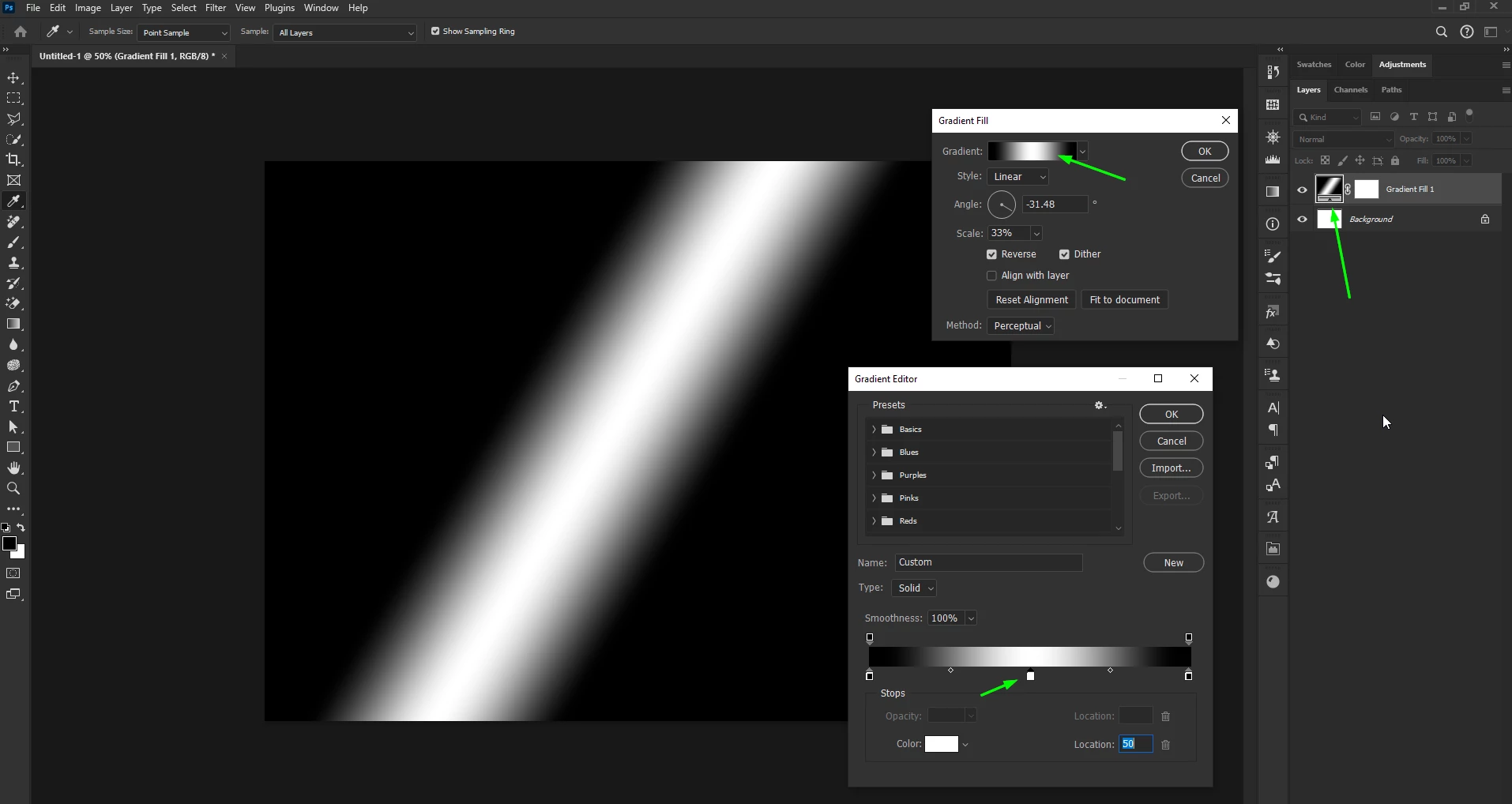Screen dimensions: 1512x804
Task: Uncheck the Reverse checkbox
Action: coord(991,254)
